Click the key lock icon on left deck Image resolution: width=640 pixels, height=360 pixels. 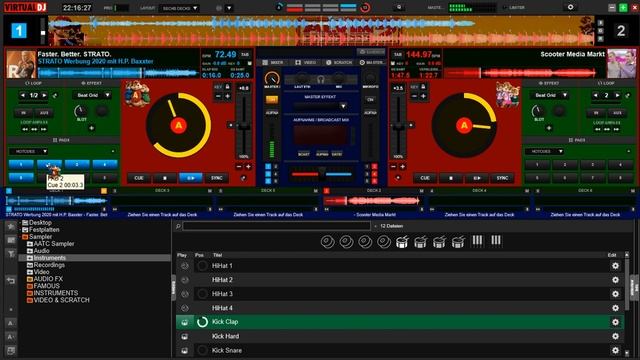(x=227, y=87)
